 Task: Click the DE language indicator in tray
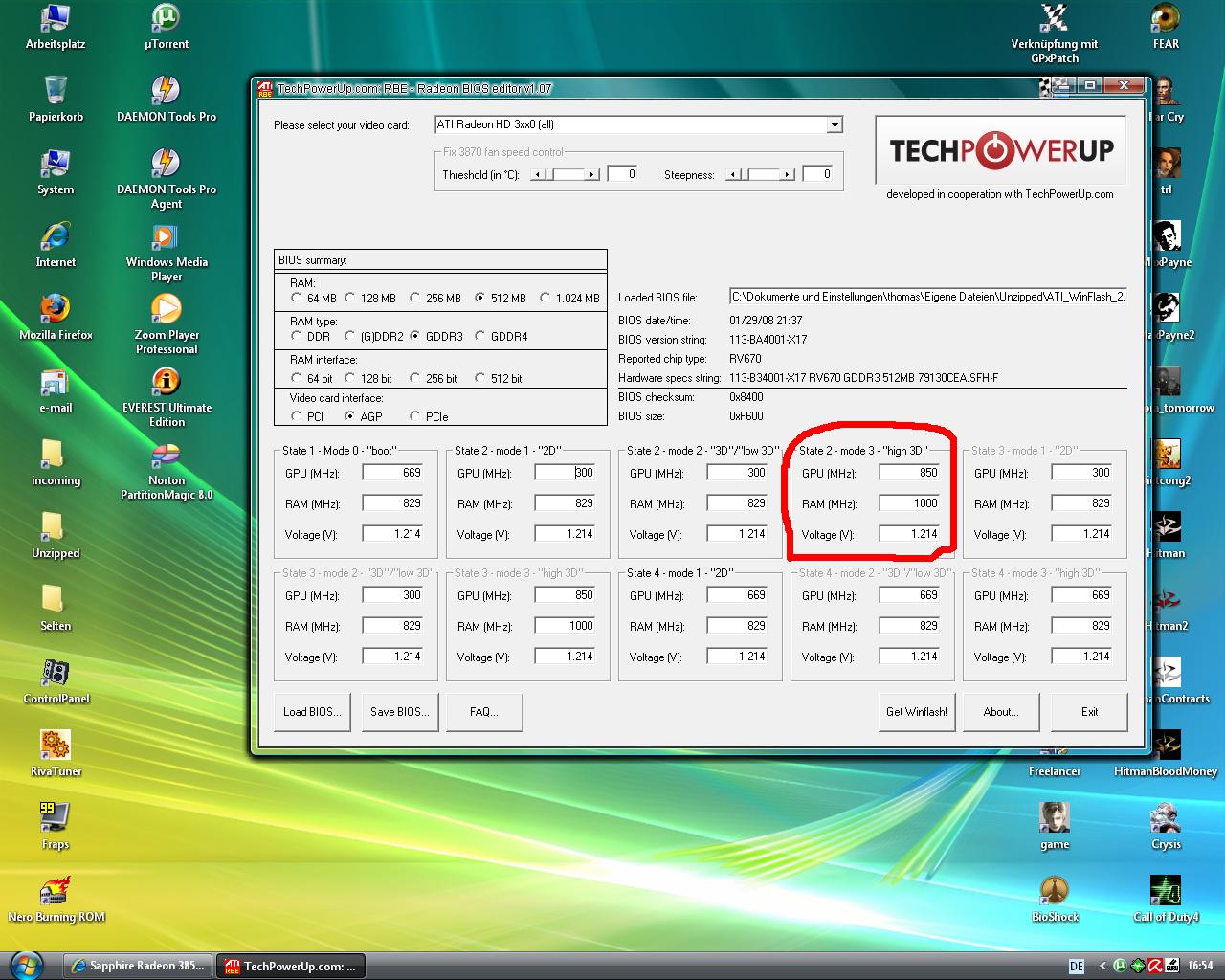(1077, 967)
